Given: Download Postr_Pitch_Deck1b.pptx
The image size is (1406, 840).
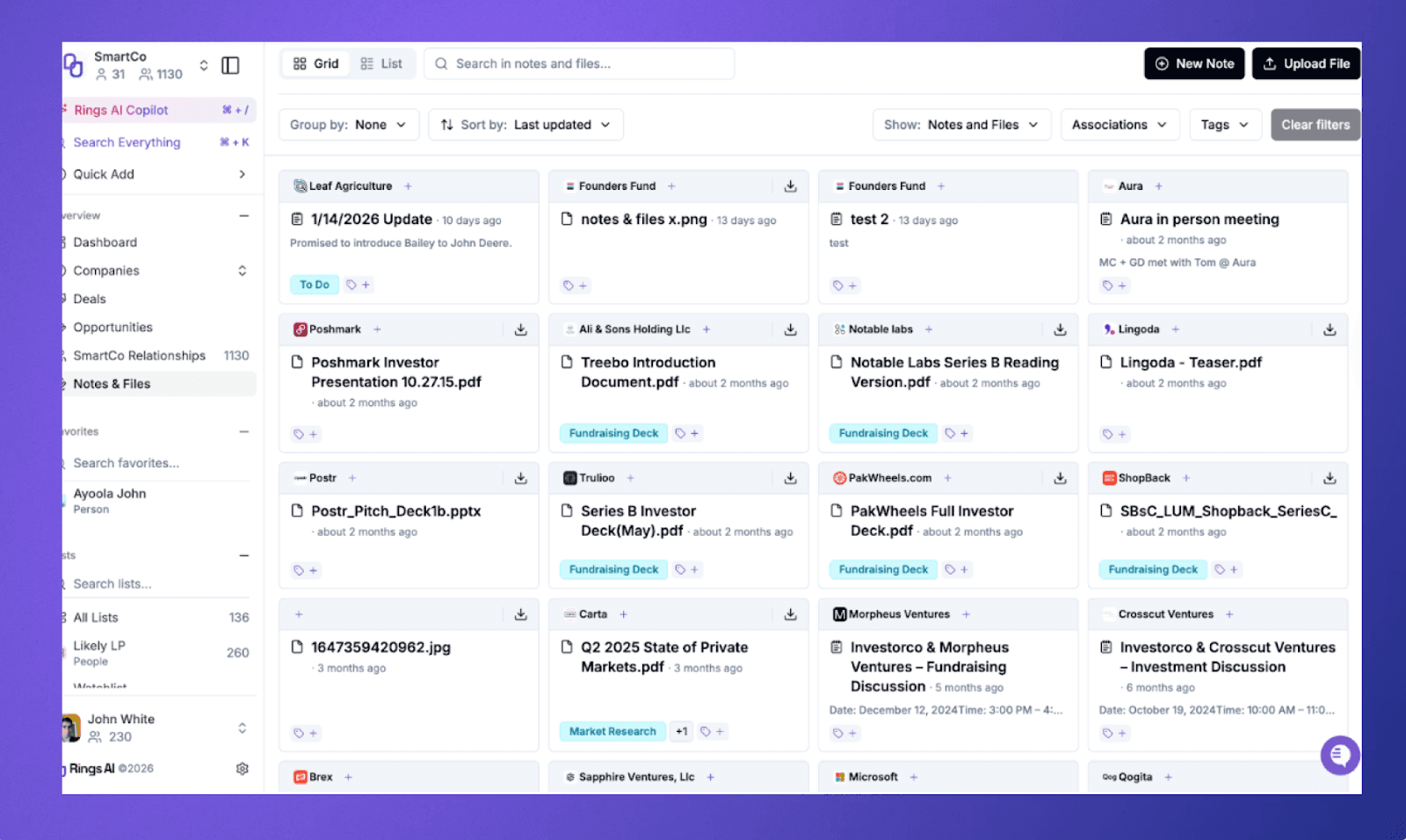Looking at the screenshot, I should (520, 478).
